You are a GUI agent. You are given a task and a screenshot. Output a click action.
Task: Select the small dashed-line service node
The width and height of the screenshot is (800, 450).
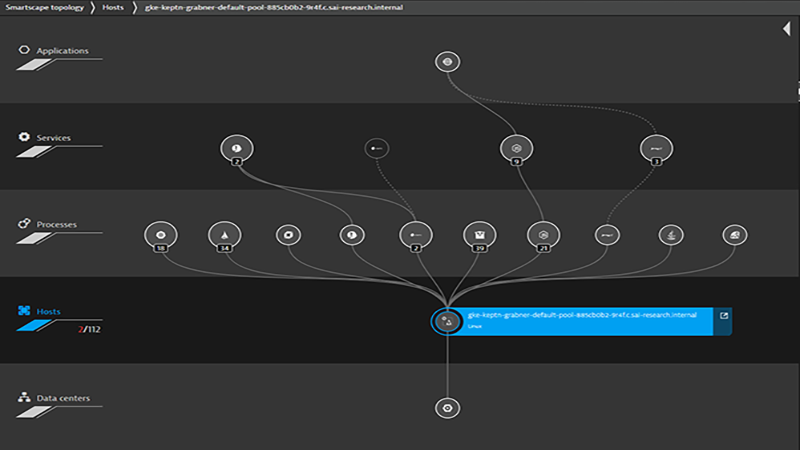point(376,148)
